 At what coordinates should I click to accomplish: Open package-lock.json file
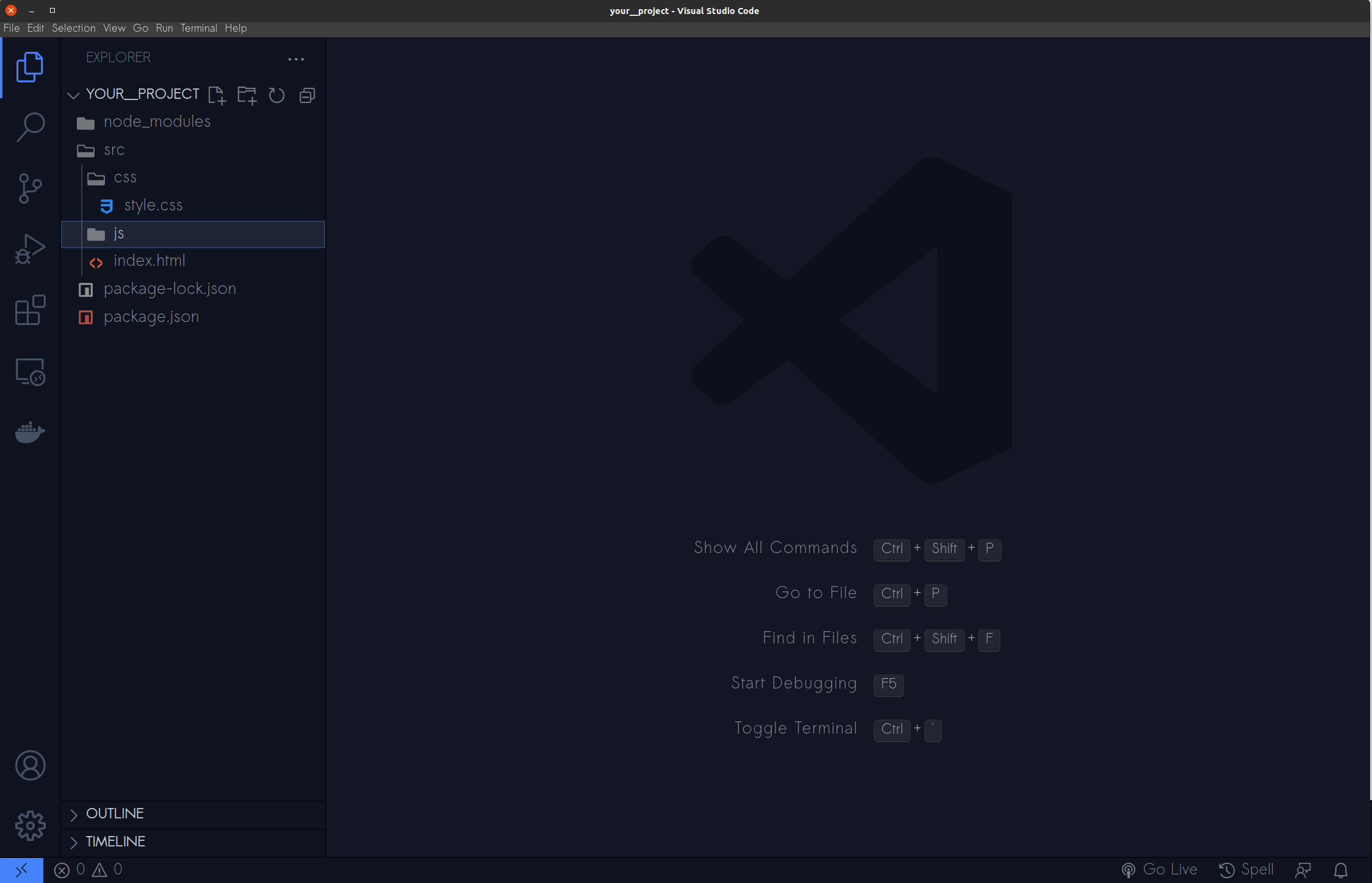click(193, 289)
